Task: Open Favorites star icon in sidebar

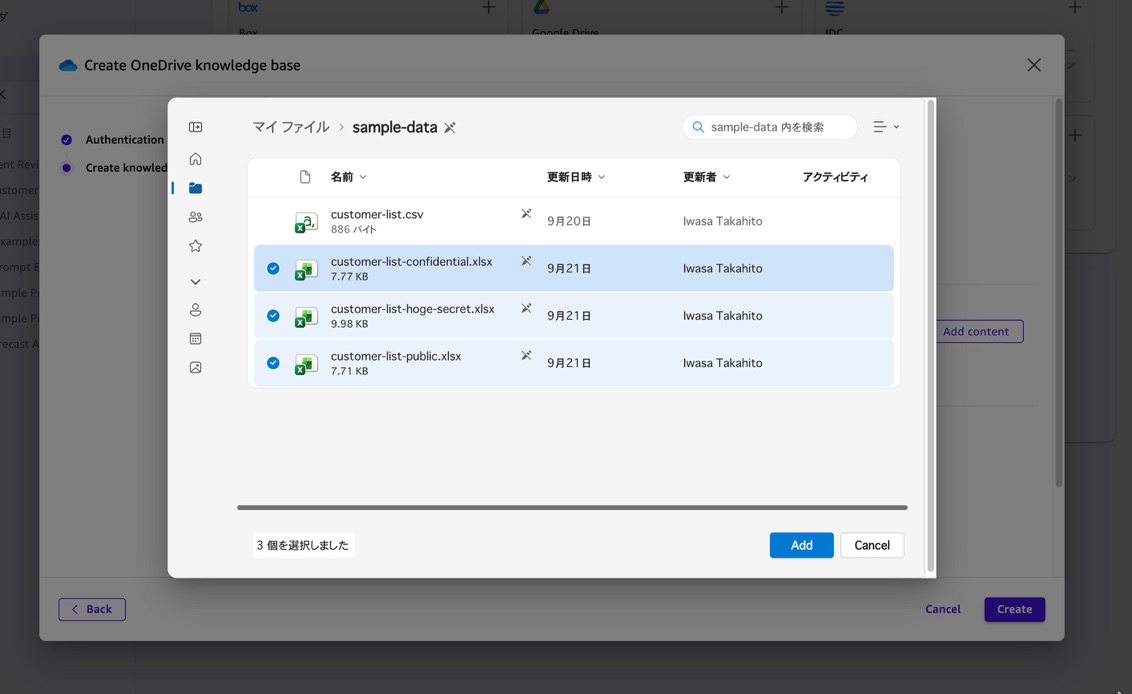Action: (x=195, y=246)
